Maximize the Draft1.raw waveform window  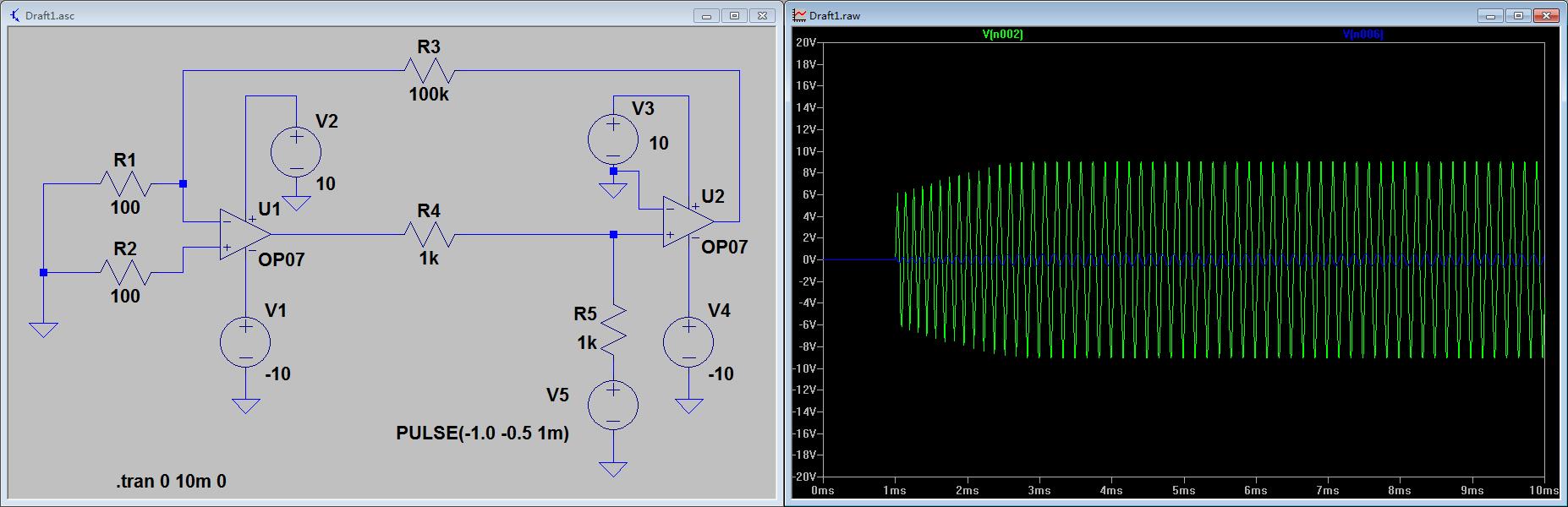(x=1518, y=15)
